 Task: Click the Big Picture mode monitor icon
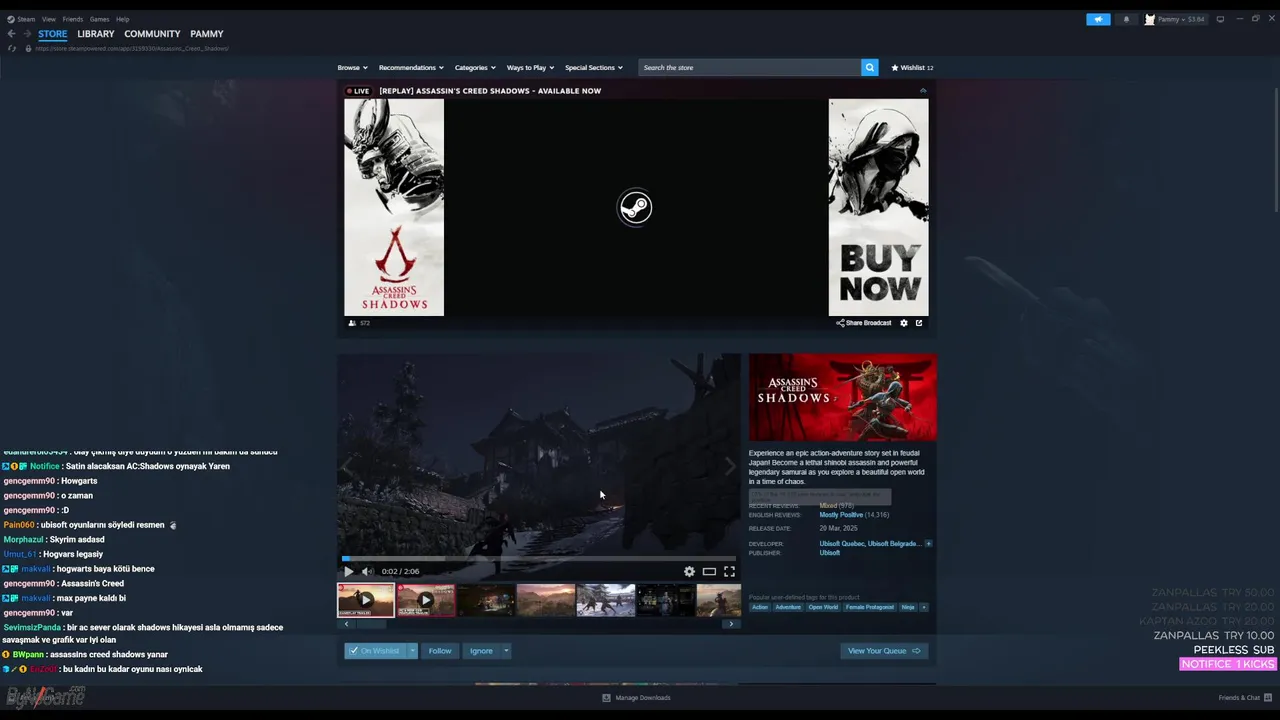point(1220,19)
